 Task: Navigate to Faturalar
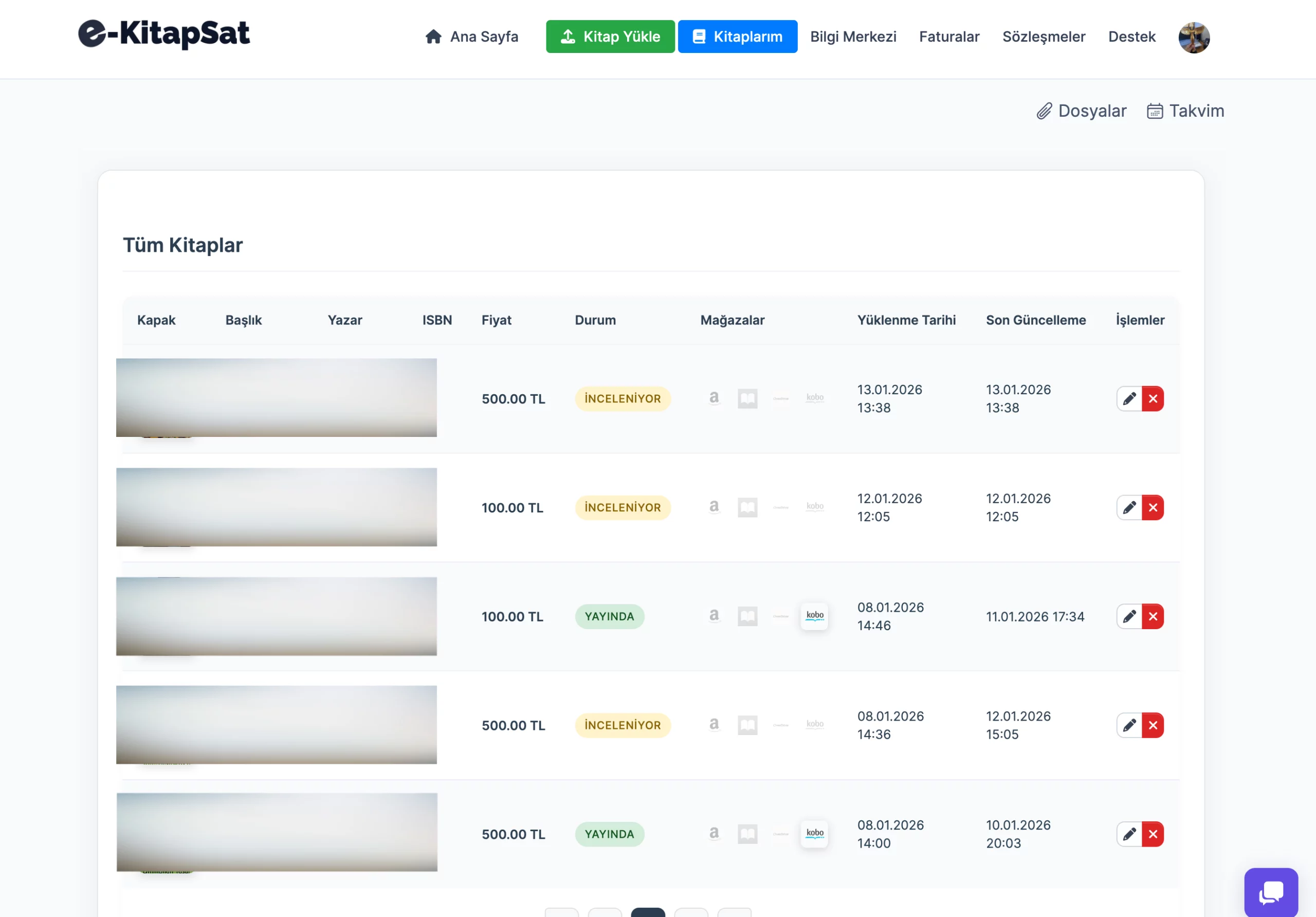tap(949, 36)
